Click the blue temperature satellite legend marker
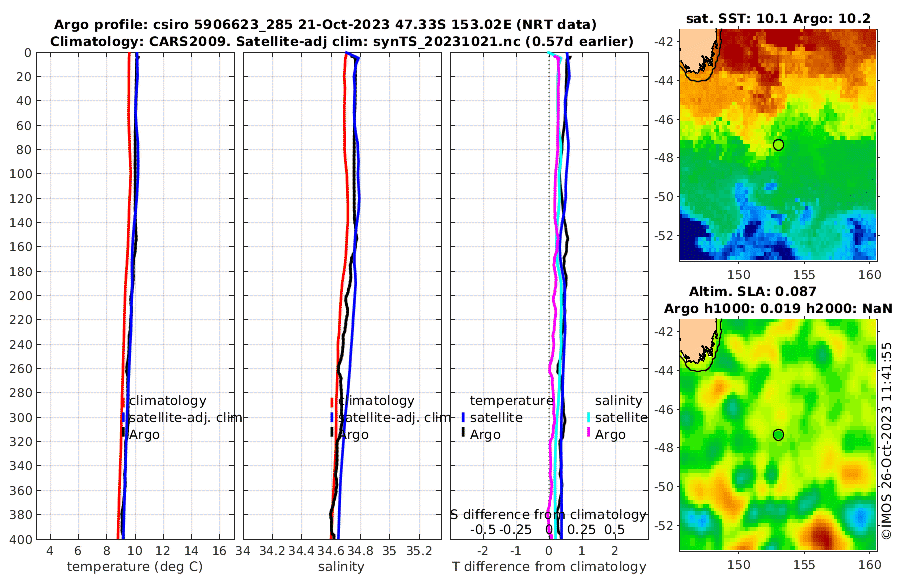 (463, 417)
